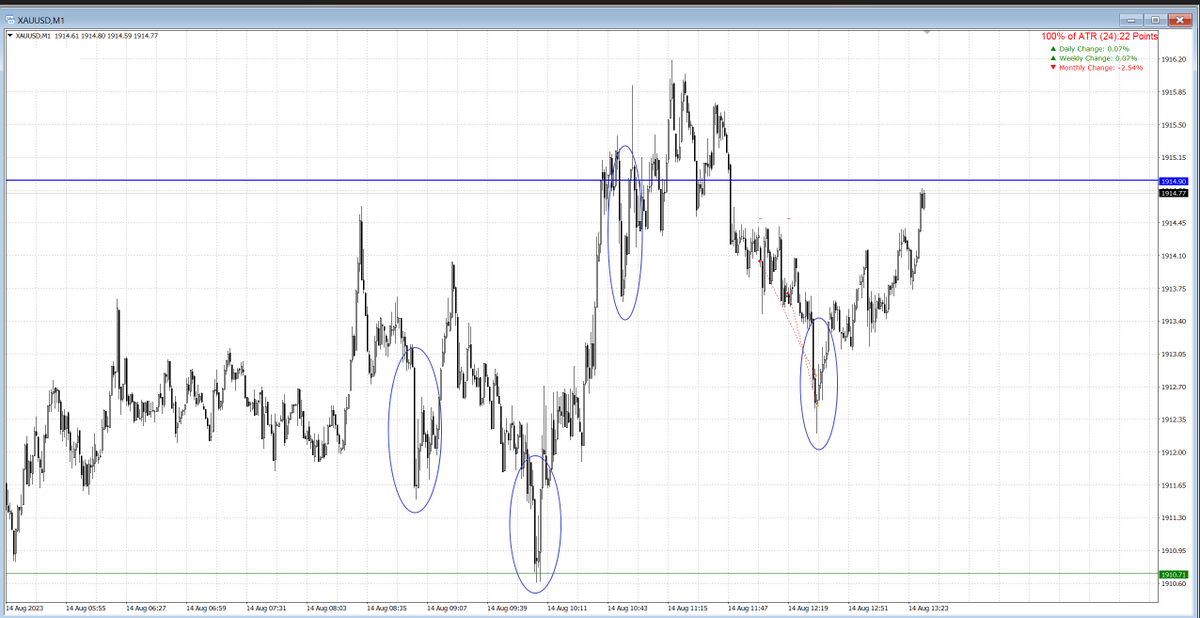Click the 1913.40 price scale label

pyautogui.click(x=1174, y=321)
